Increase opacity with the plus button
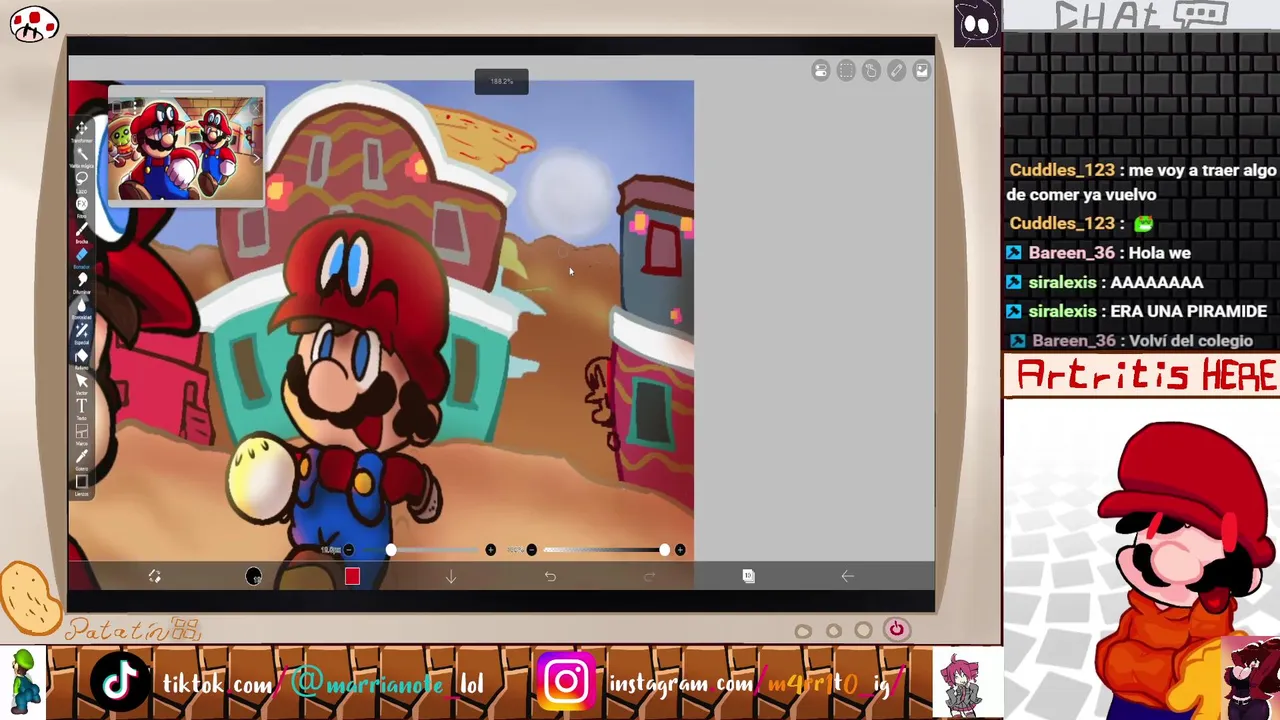Screen dimensions: 1280x720 tap(680, 550)
